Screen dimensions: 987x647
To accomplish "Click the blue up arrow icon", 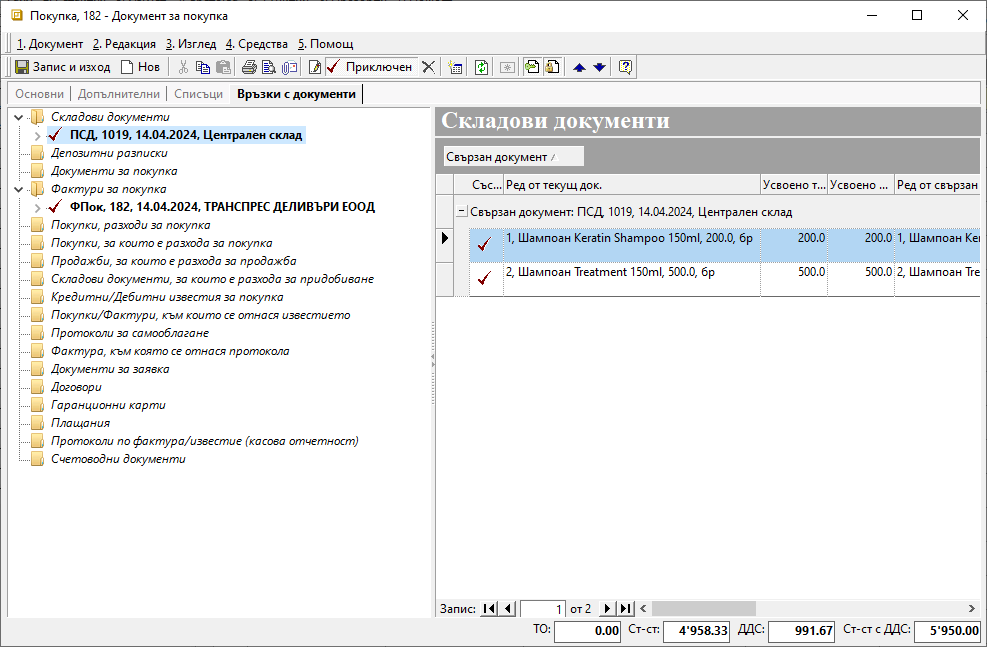I will (579, 67).
